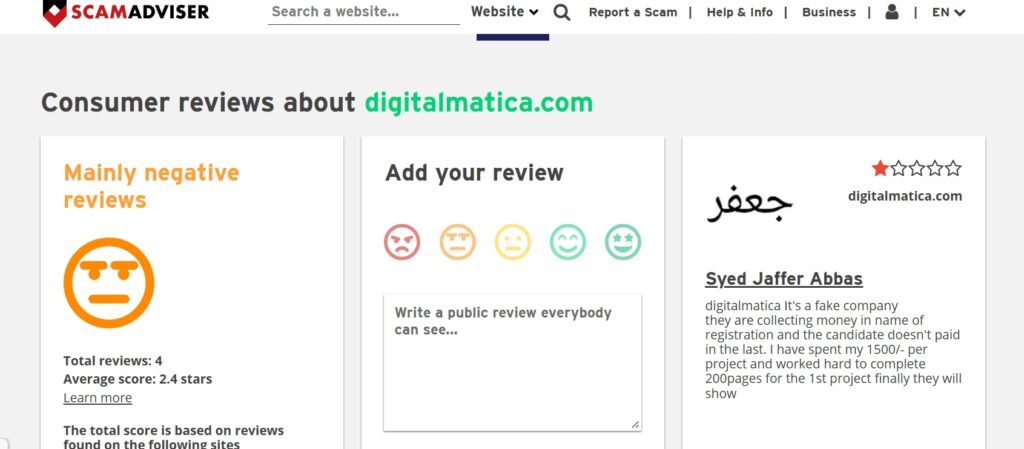Screen dimensions: 1024x449
Task: Select the star-eyed green face rating
Action: [x=623, y=242]
